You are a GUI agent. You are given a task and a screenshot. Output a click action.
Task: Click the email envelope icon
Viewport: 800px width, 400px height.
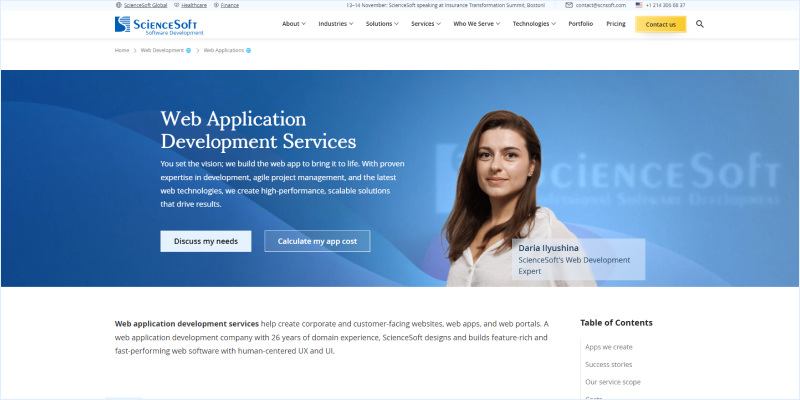click(x=570, y=5)
